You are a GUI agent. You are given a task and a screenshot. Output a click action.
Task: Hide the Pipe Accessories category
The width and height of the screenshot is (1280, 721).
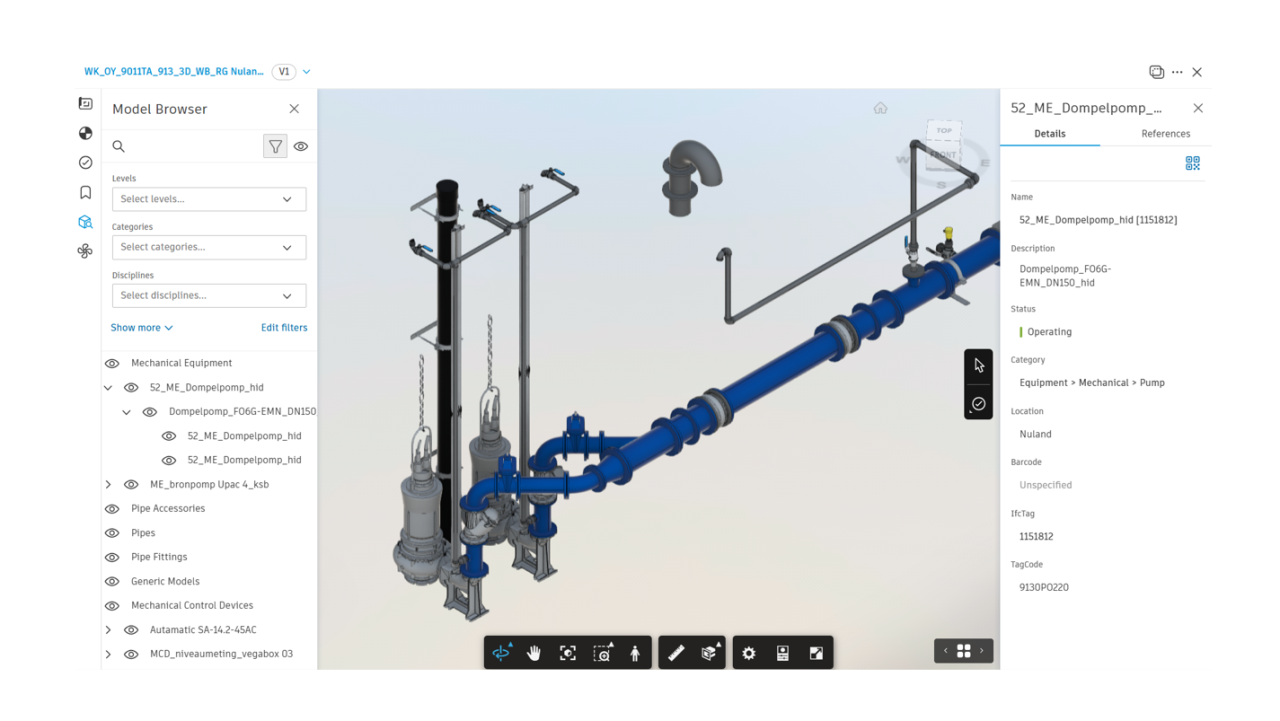(x=112, y=509)
